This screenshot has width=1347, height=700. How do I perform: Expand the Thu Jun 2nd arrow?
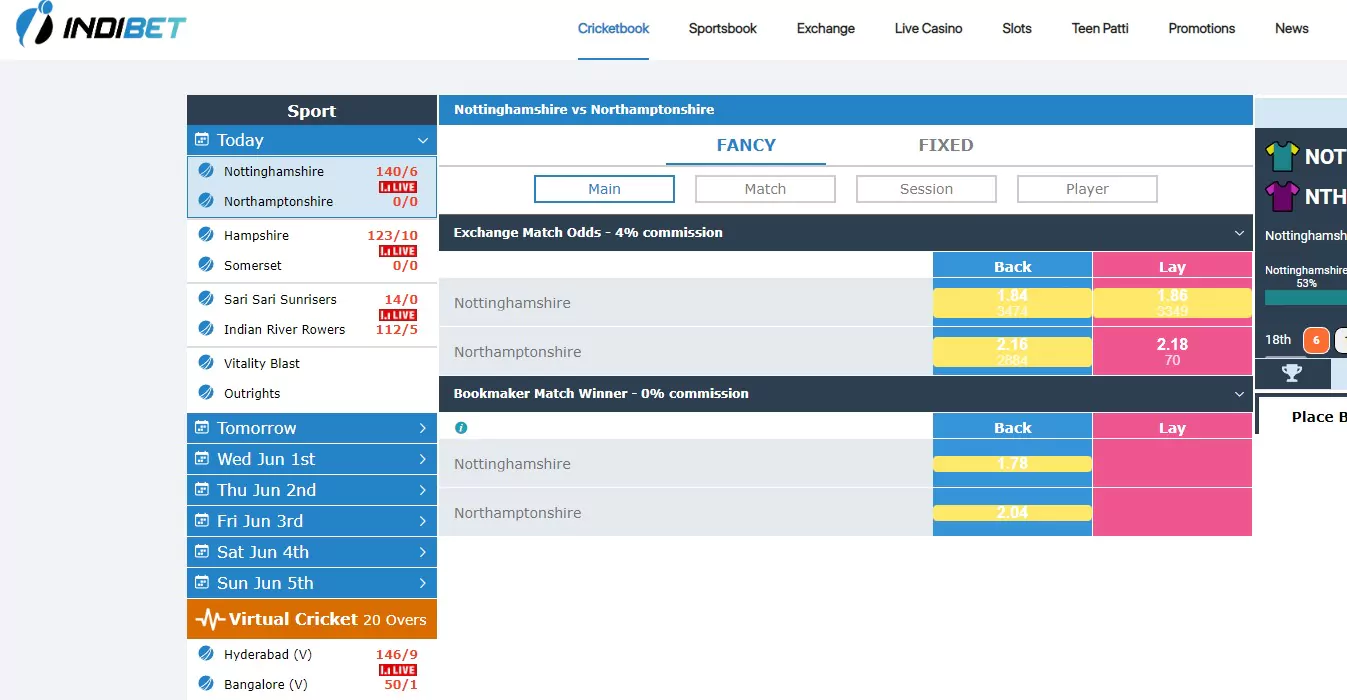[x=423, y=490]
